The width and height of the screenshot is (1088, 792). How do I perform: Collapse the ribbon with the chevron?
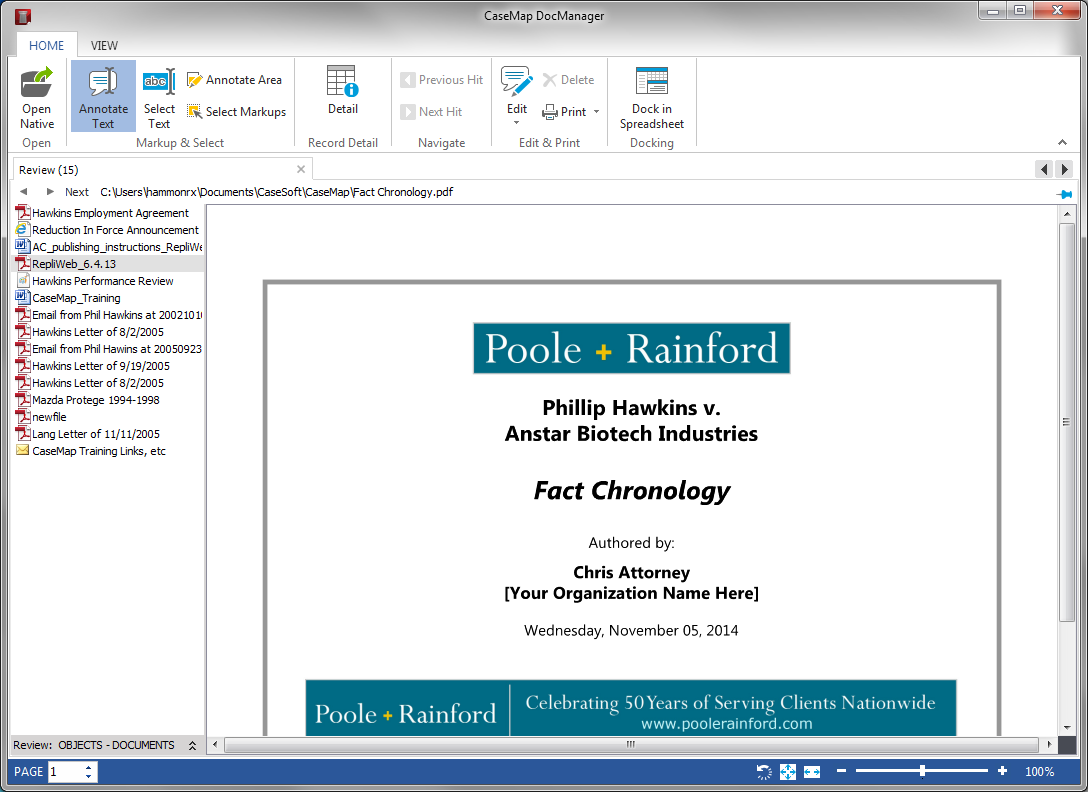1062,142
